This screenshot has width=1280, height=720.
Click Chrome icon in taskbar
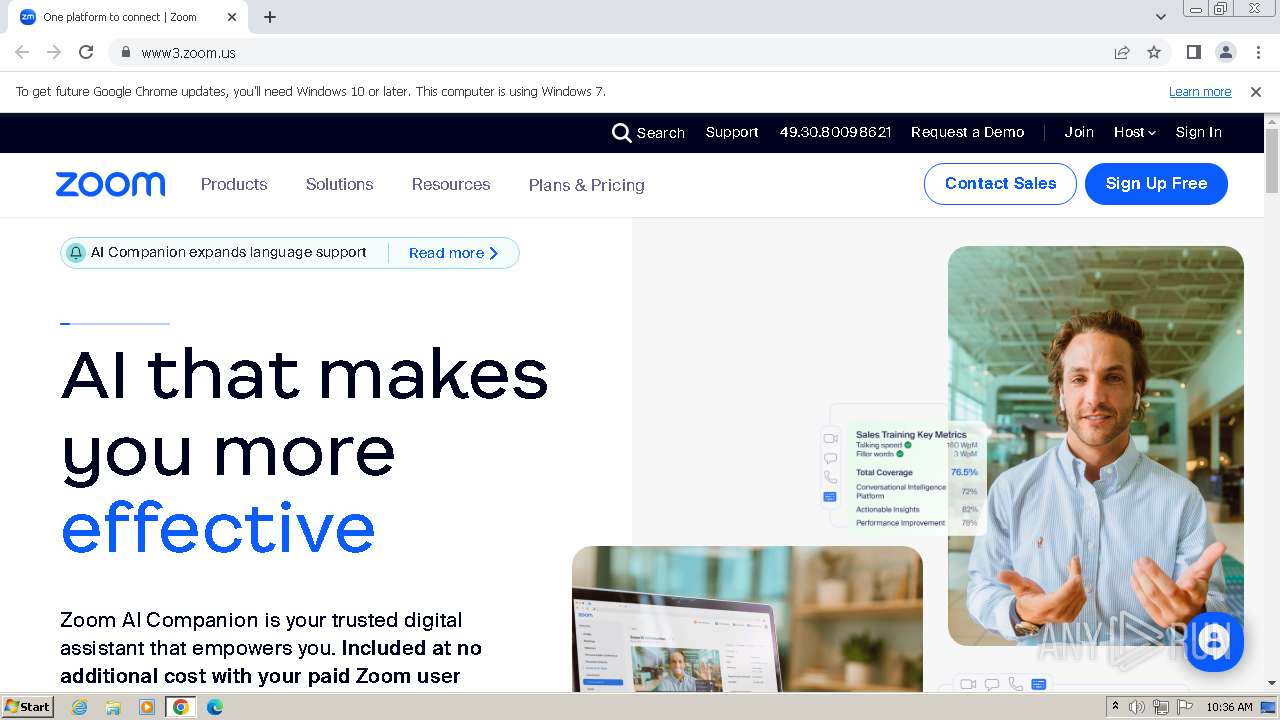180,707
